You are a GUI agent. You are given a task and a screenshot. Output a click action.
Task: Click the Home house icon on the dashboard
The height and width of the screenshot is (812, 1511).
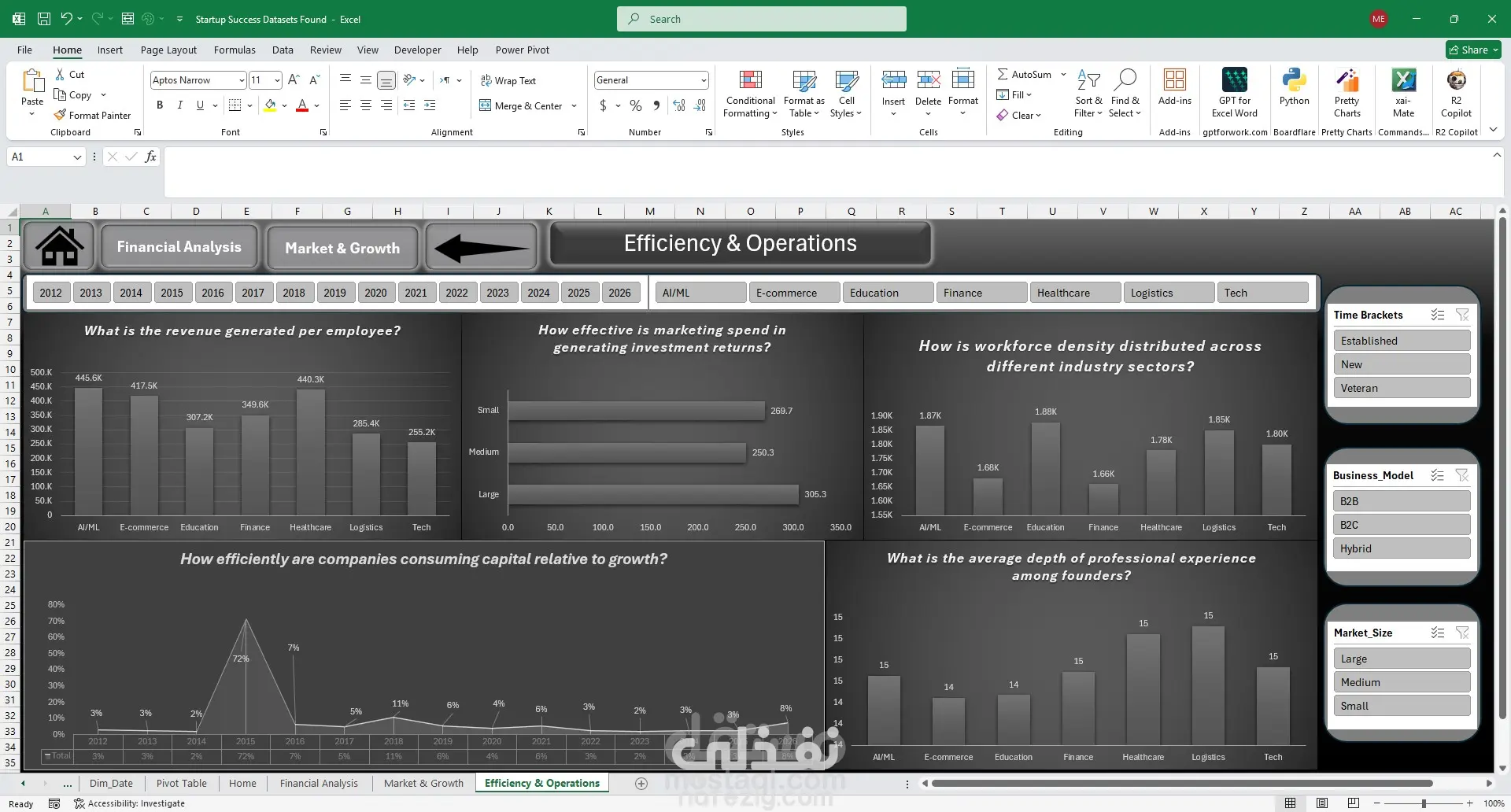coord(59,246)
